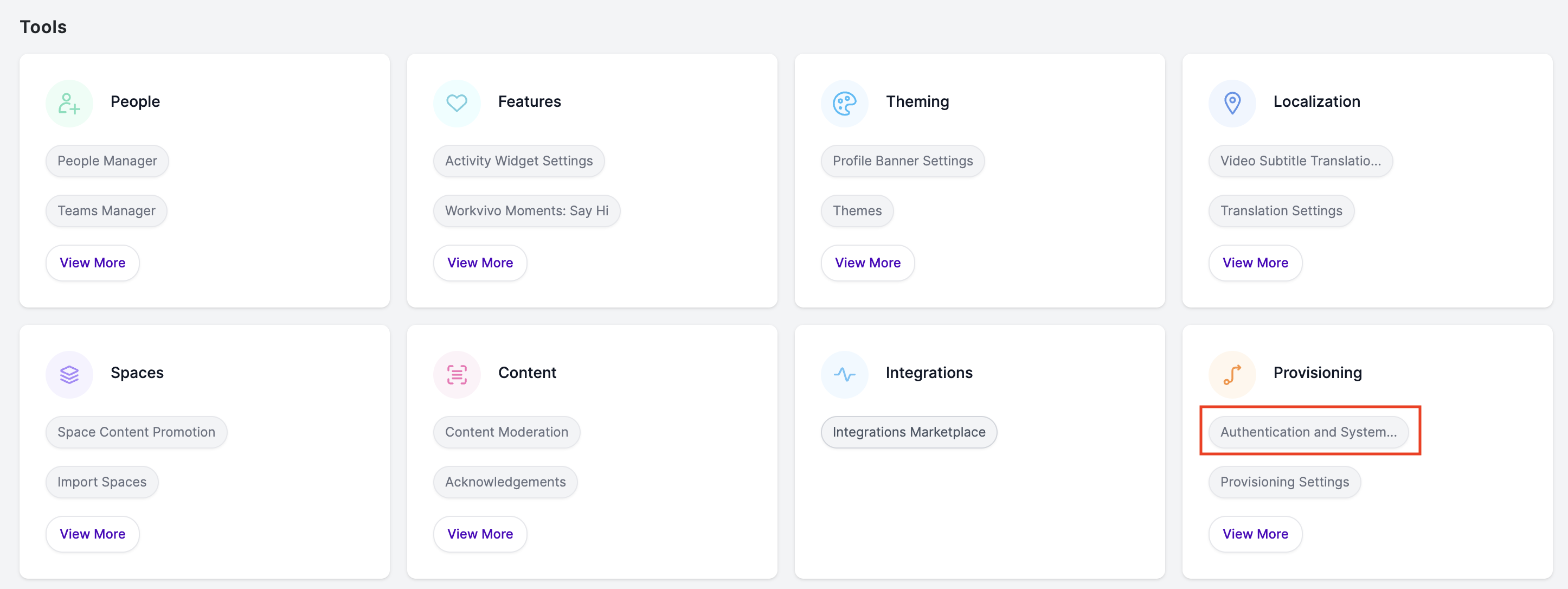The image size is (1568, 589).
Task: Click the Theming card title
Action: (x=917, y=102)
